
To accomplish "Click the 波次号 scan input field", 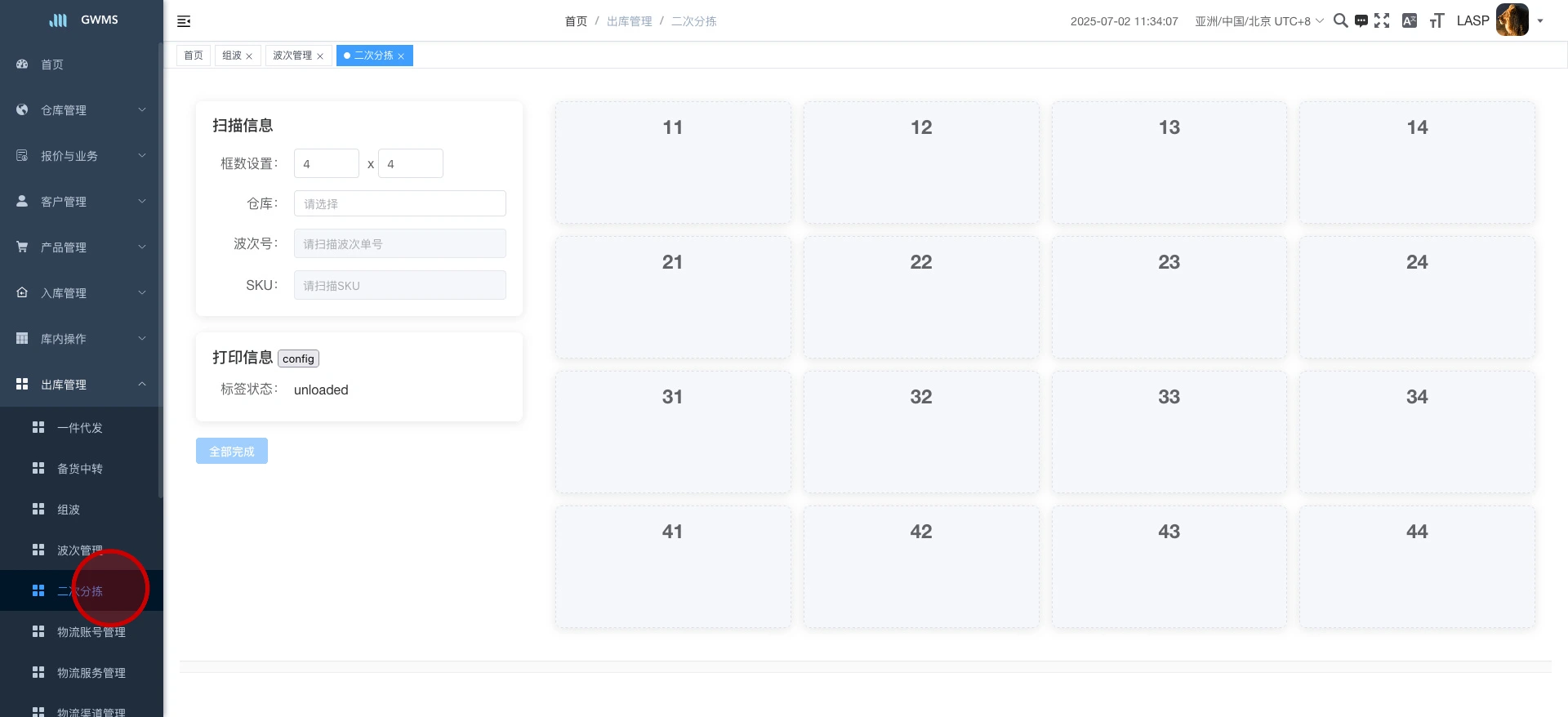I will pos(399,243).
